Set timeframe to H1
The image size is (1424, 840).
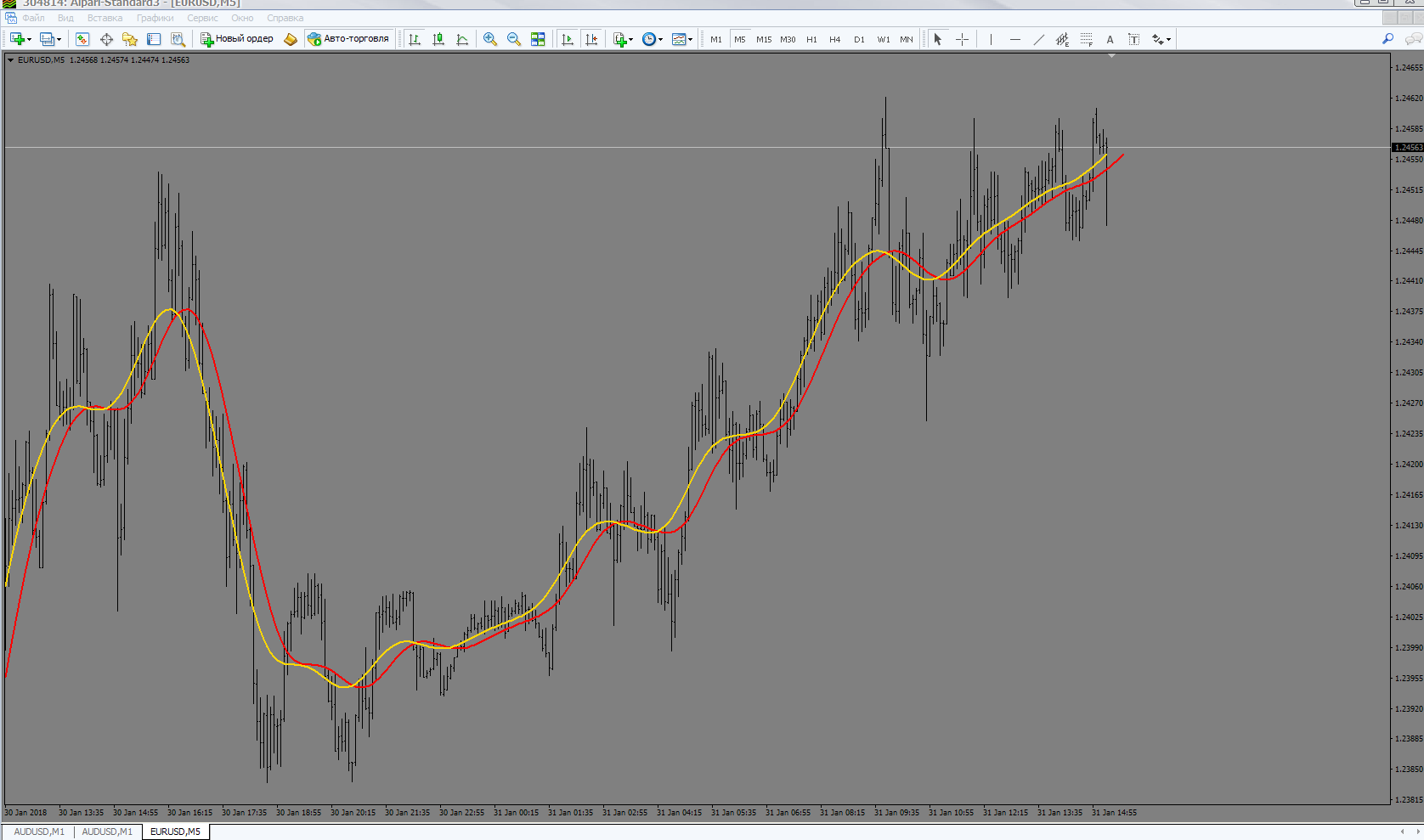click(811, 39)
